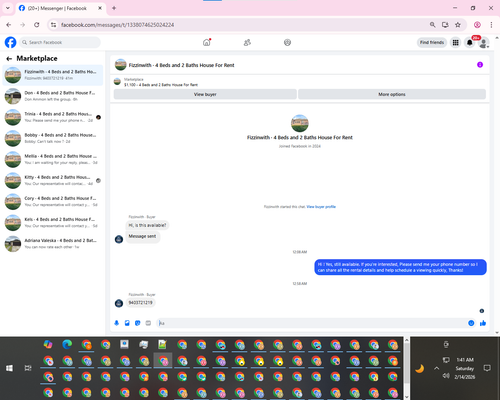Open the Mellia conversation in list

coord(53,159)
